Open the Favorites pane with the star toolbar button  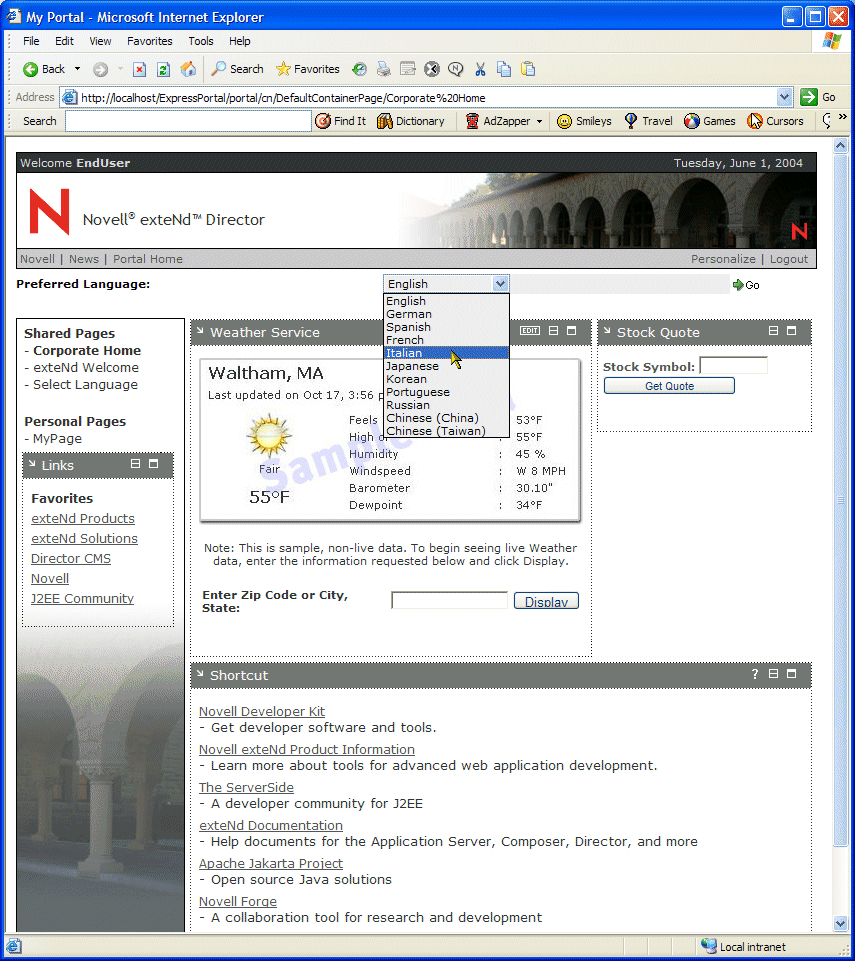[308, 69]
